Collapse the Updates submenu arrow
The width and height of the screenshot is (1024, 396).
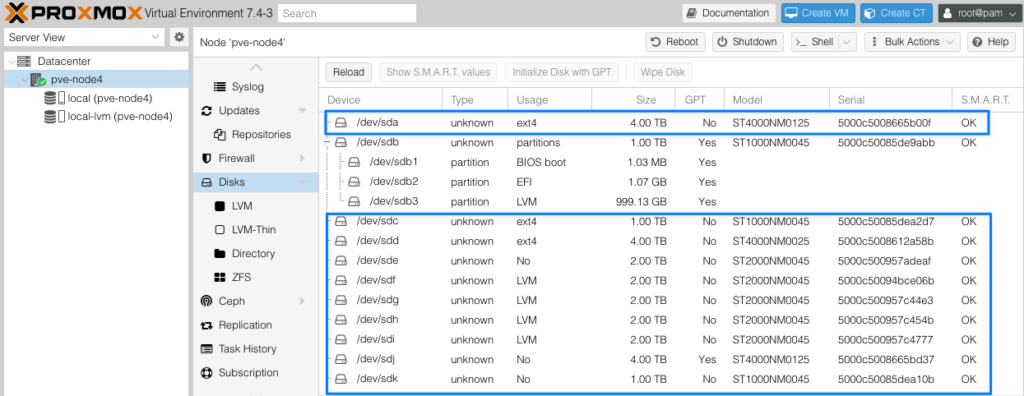[x=302, y=110]
